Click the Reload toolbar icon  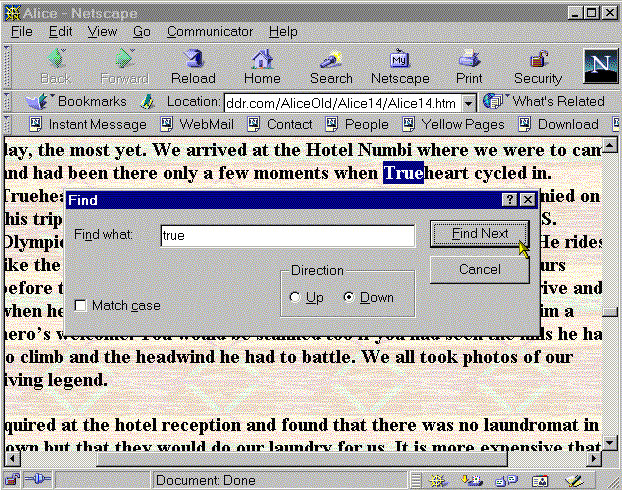point(193,66)
